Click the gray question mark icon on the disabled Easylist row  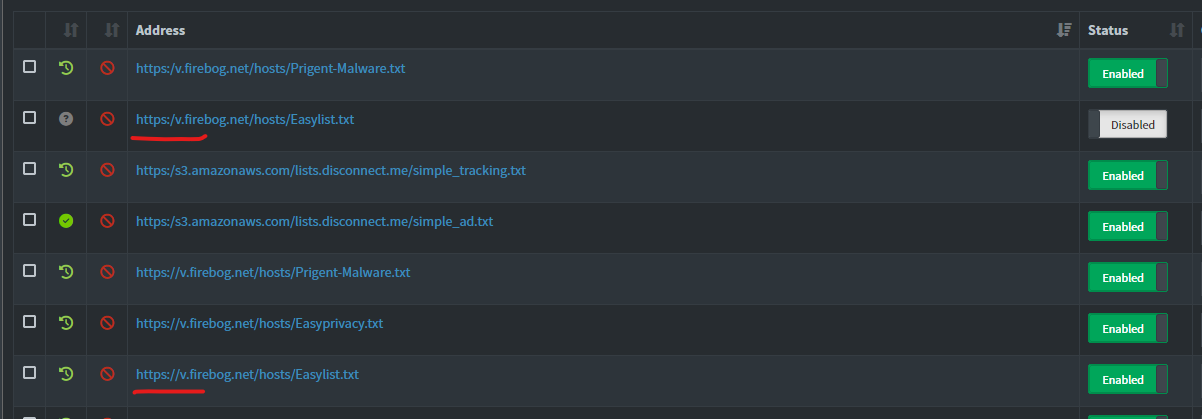66,119
